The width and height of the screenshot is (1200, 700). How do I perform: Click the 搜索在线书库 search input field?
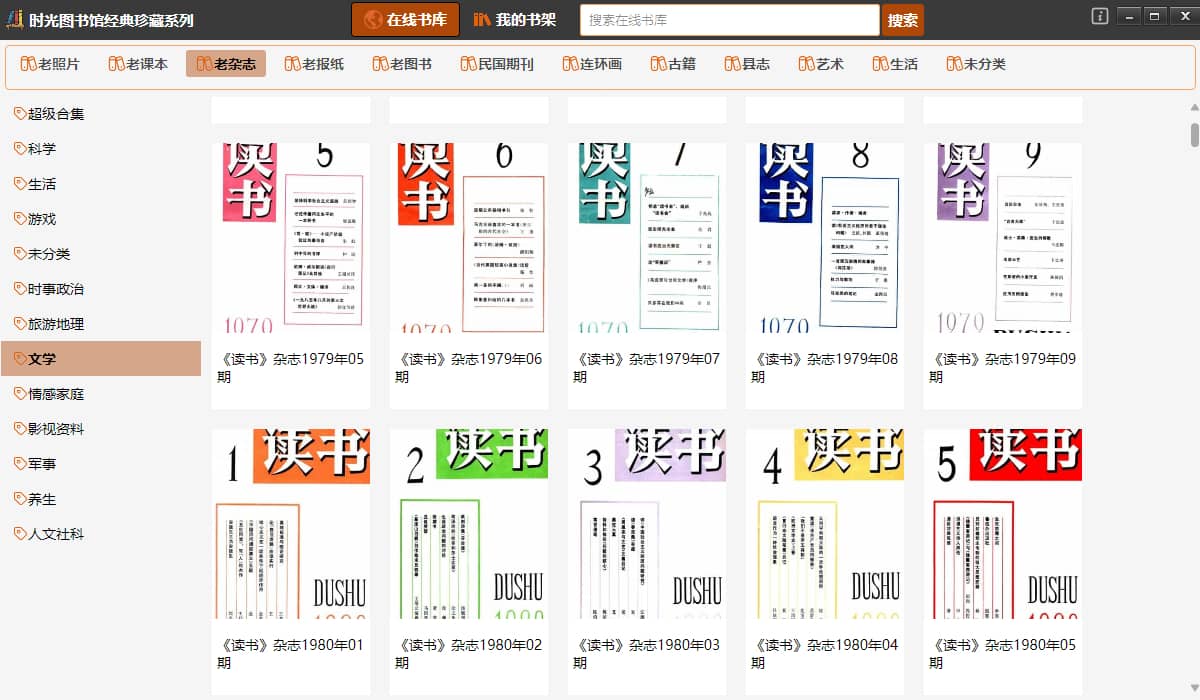[x=729, y=20]
